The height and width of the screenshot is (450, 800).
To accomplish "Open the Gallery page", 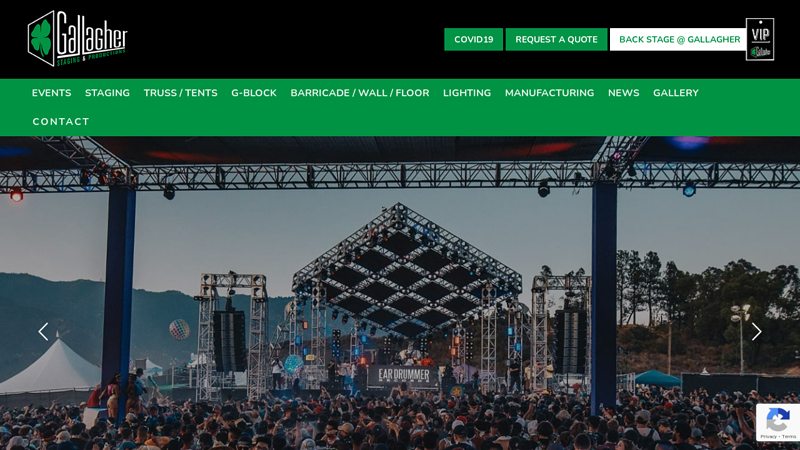I will click(x=676, y=93).
